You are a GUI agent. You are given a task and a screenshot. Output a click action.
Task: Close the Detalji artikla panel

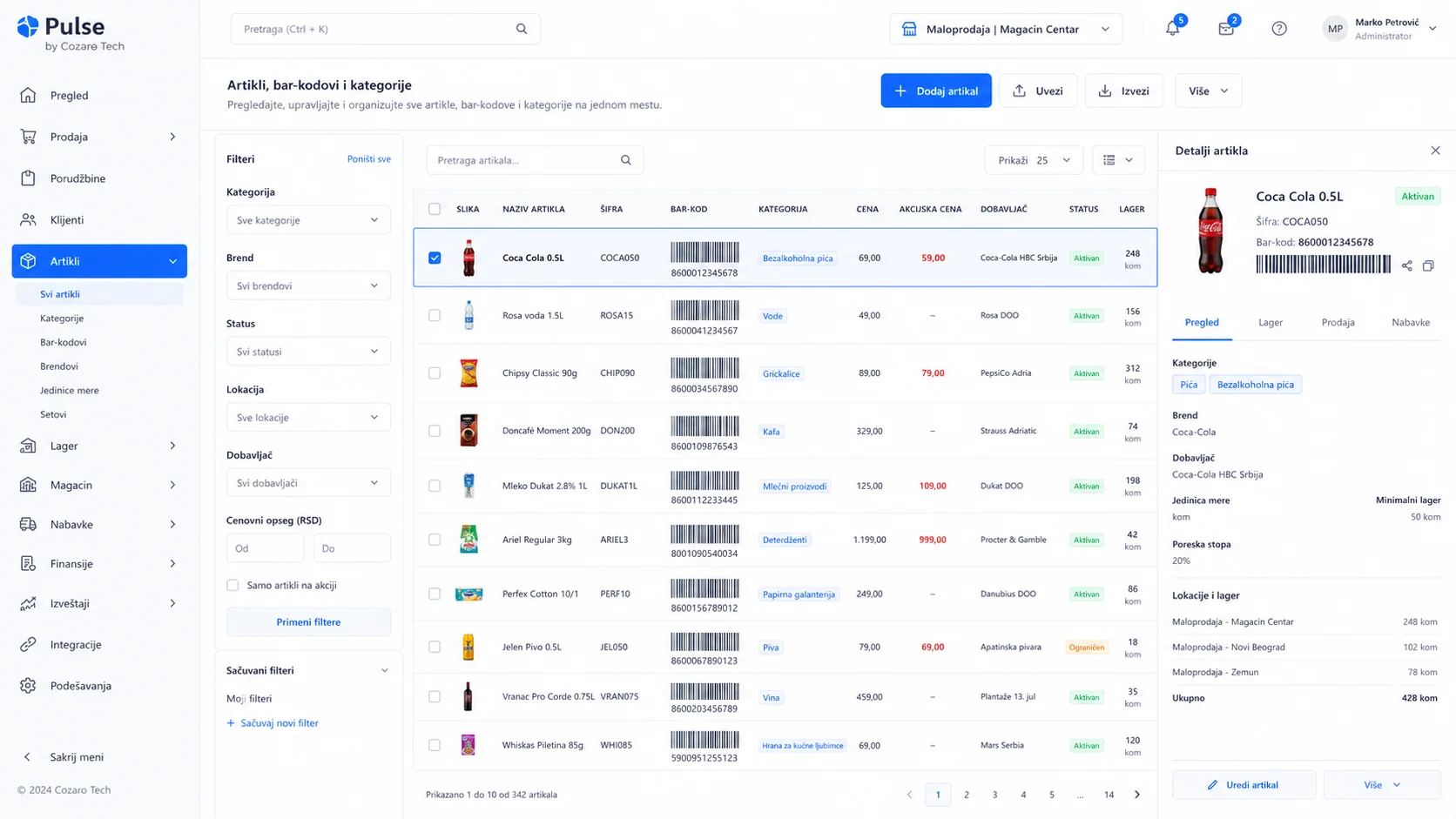click(1435, 151)
